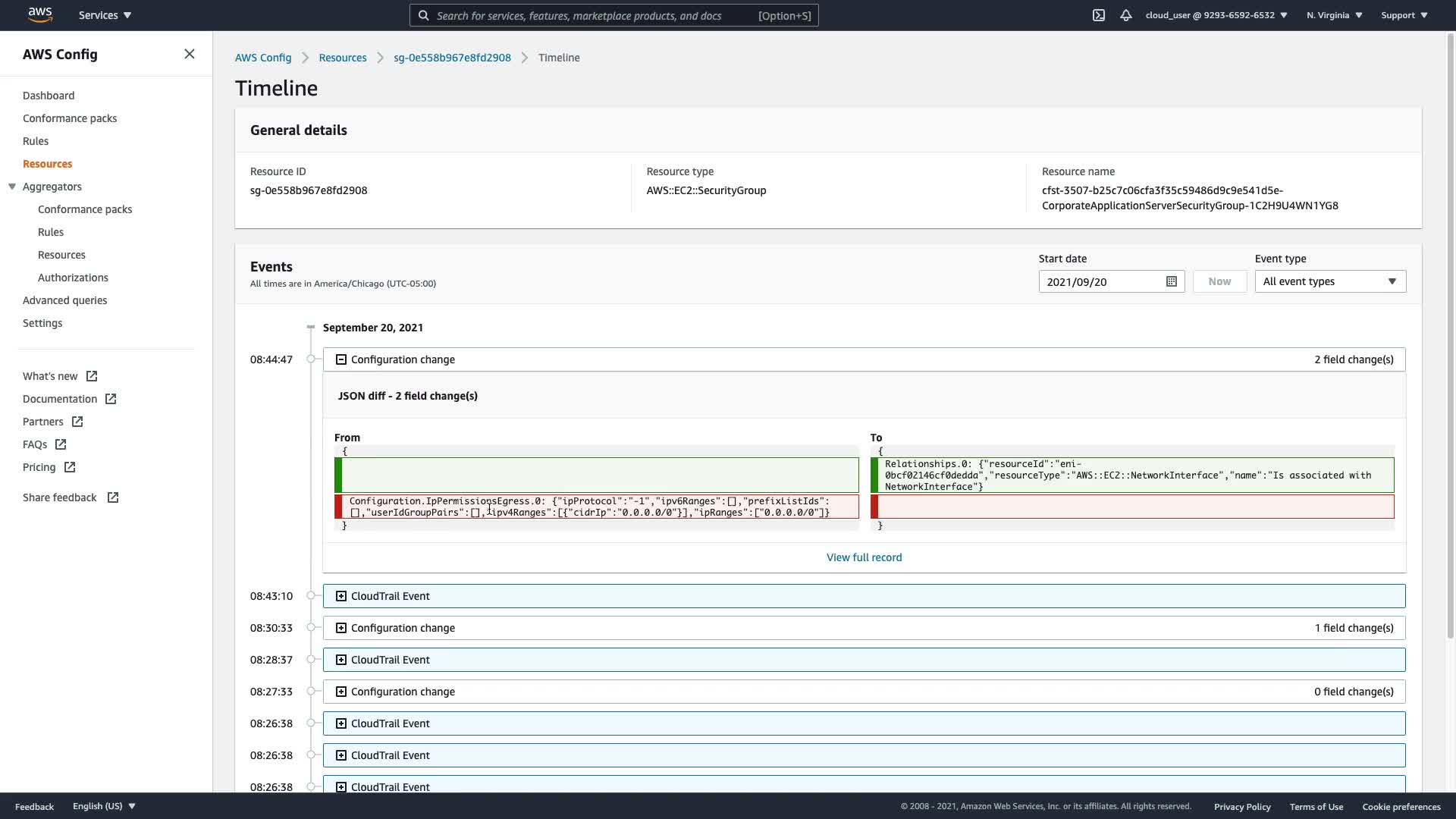Screen dimensions: 1456x819
Task: Click the AWS logo home icon
Action: tap(39, 14)
